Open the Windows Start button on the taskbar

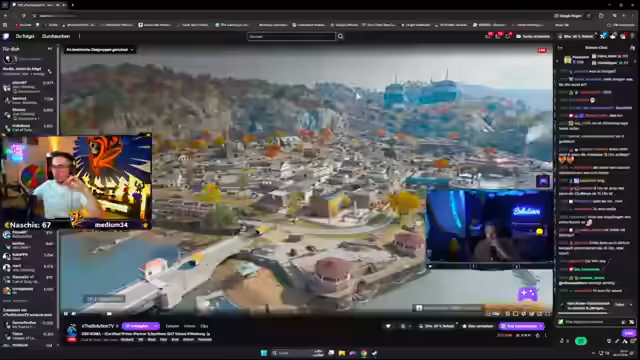[264, 353]
